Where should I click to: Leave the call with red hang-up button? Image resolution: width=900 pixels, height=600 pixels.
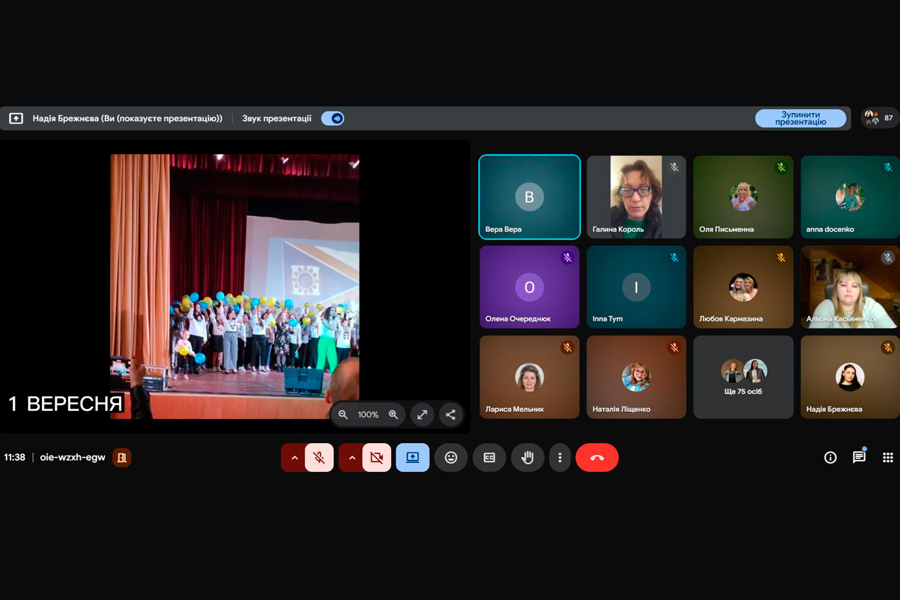point(597,458)
